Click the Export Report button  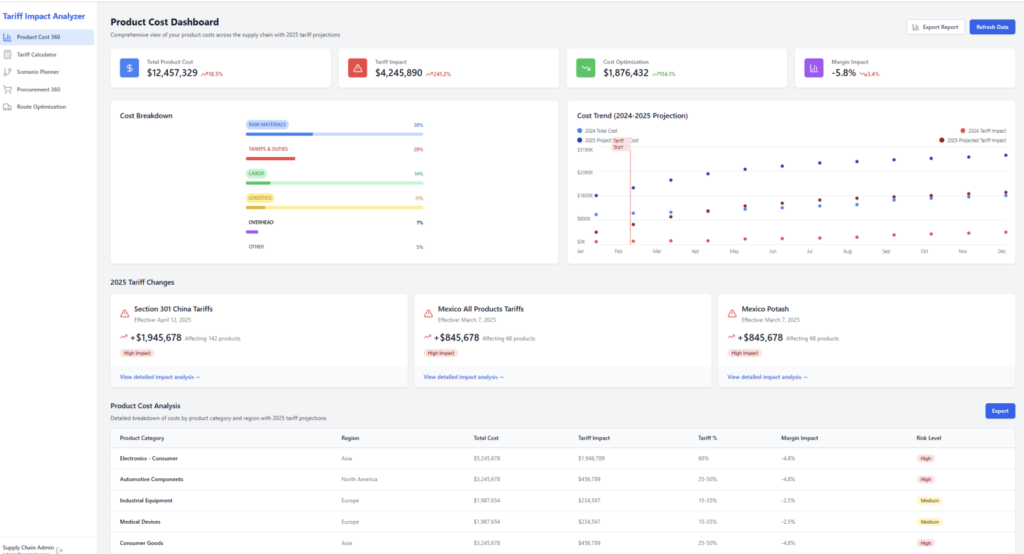935,27
